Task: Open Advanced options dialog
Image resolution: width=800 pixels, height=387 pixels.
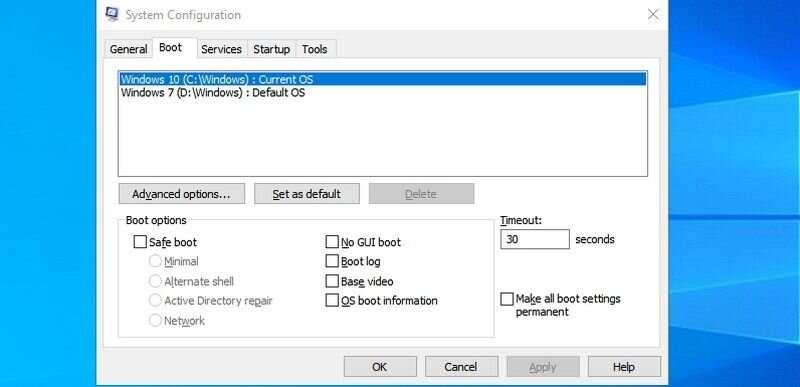Action: pos(182,194)
